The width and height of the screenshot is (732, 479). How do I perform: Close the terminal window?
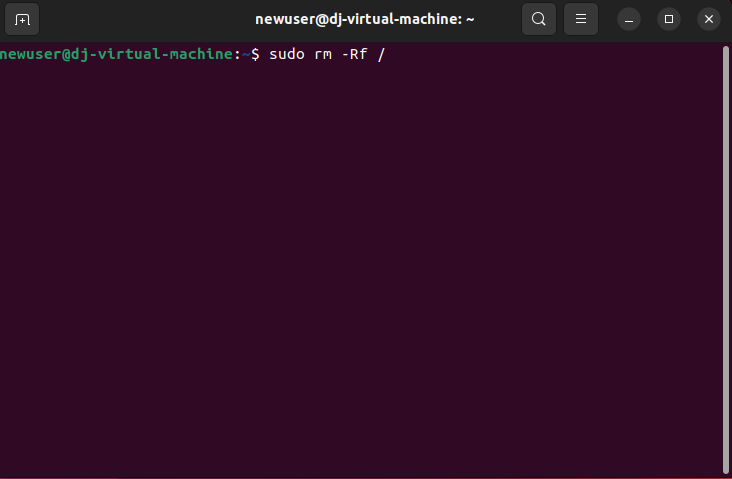pos(709,19)
